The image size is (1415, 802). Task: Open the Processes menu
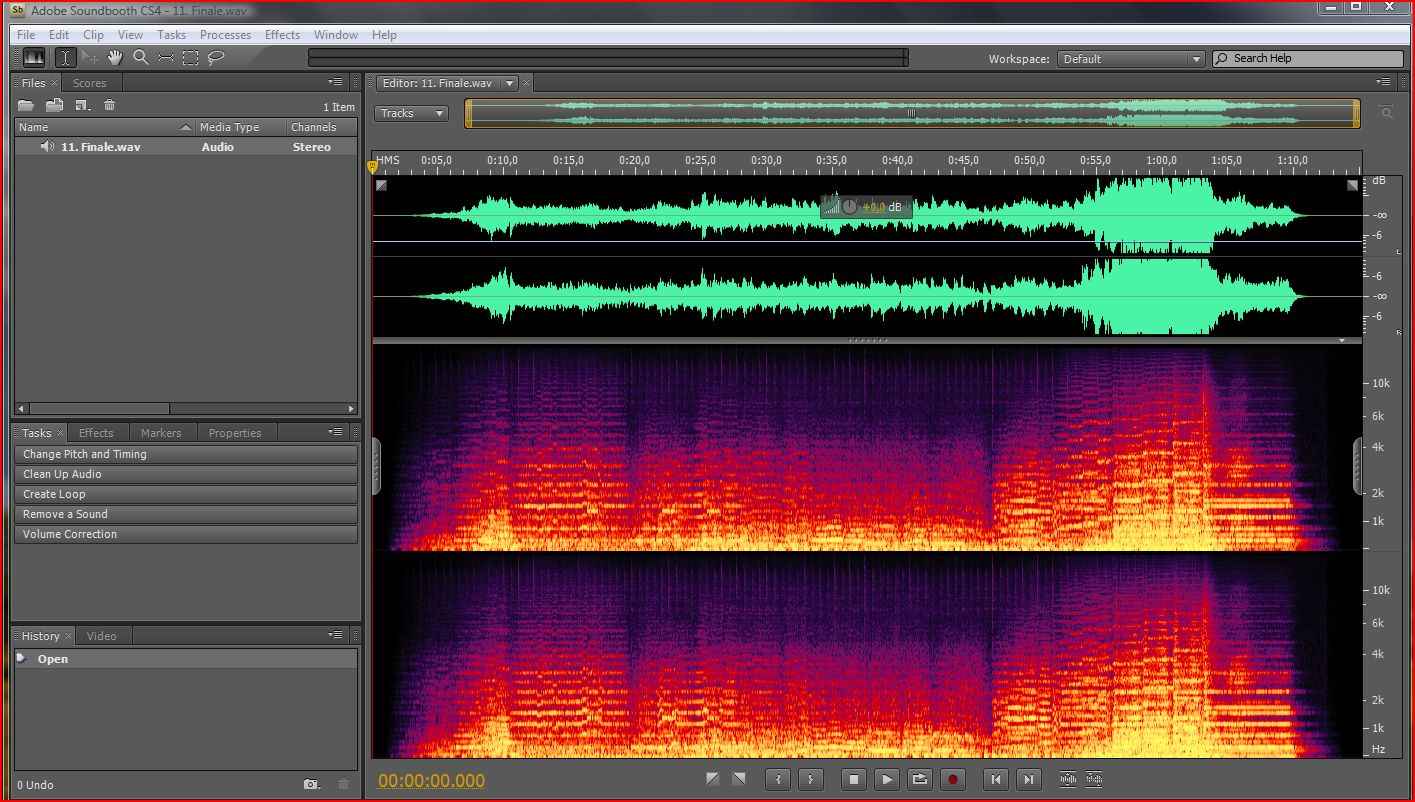pos(225,35)
